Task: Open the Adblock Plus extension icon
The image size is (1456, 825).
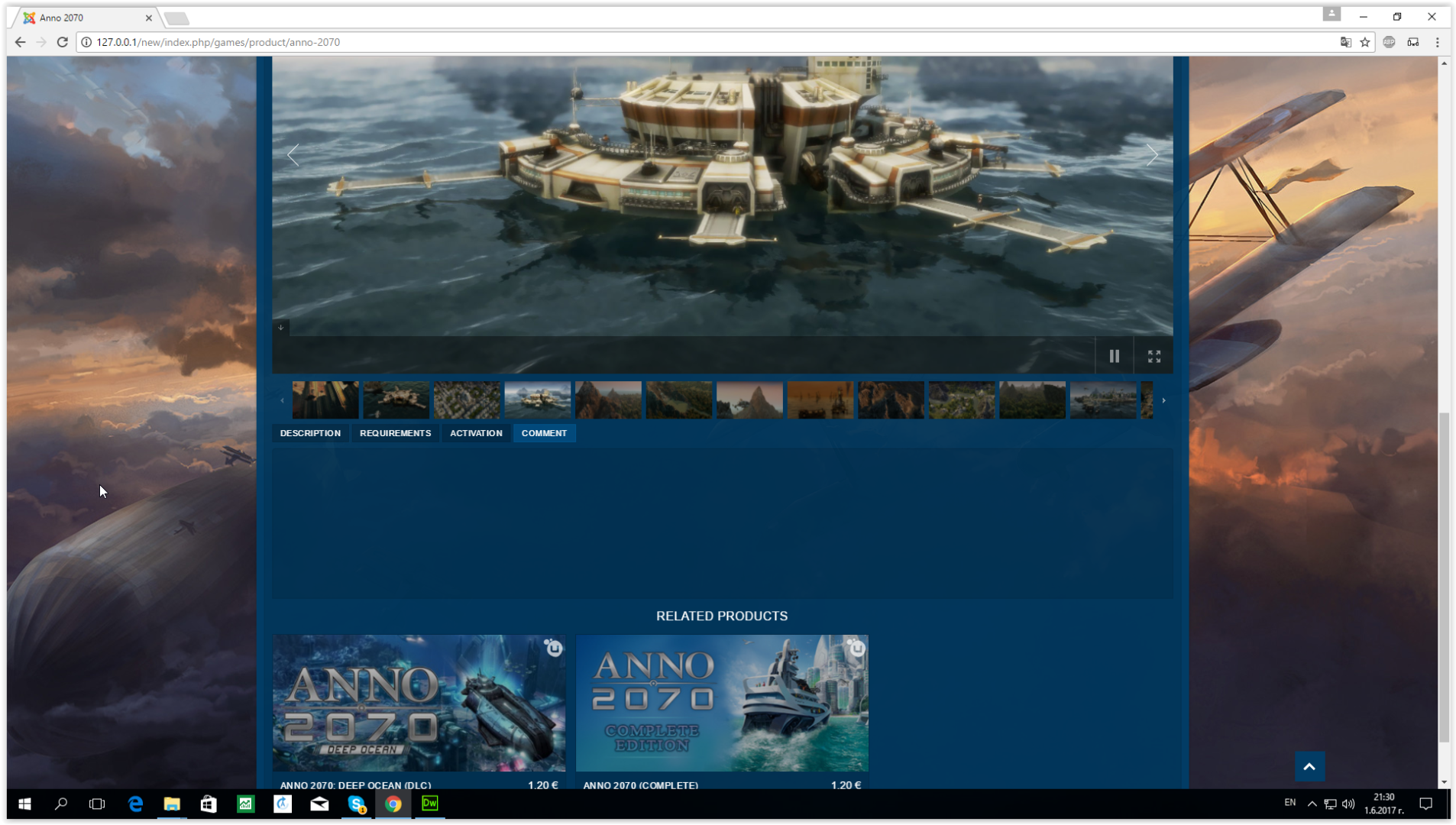Action: 1390,42
